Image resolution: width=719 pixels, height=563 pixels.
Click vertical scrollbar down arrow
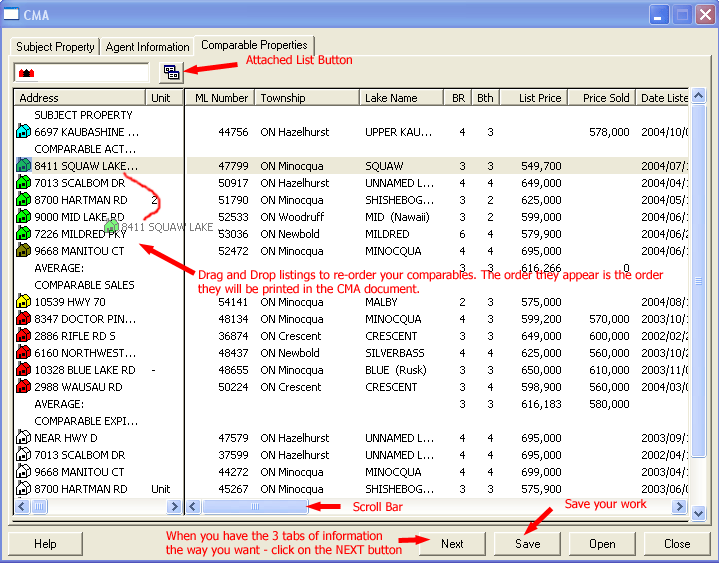pos(699,512)
